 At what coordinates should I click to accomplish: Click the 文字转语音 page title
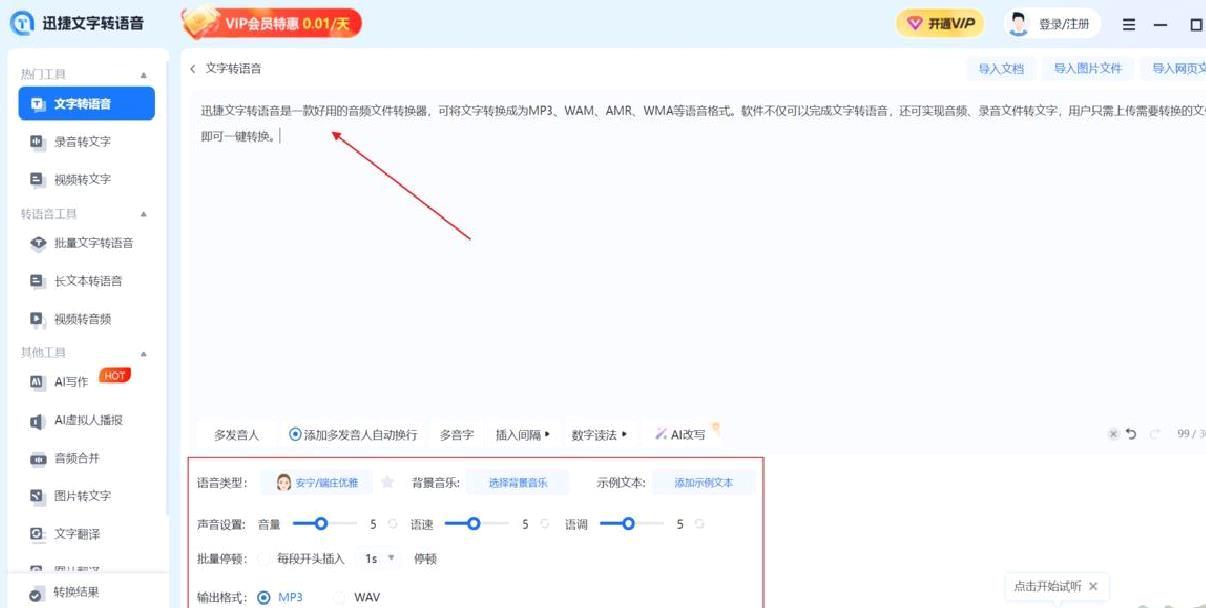tap(234, 69)
